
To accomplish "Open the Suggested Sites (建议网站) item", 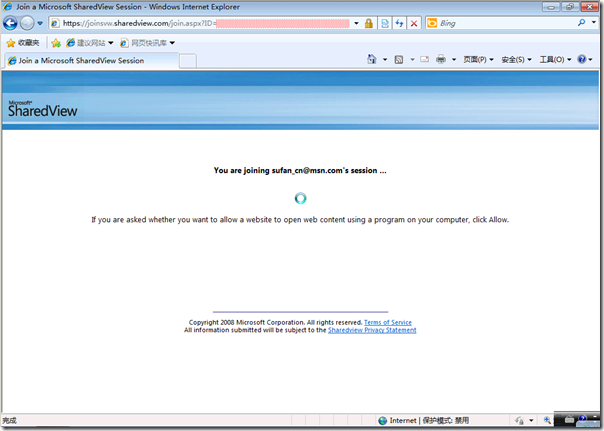I will tap(90, 43).
